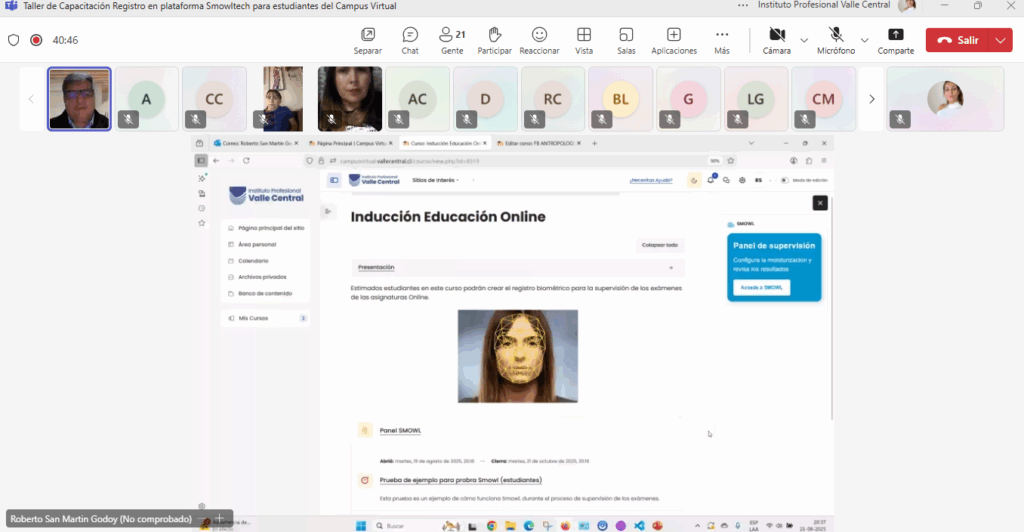Viewport: 1024px width, 532px height.
Task: Open a new browser tab
Action: (x=594, y=143)
